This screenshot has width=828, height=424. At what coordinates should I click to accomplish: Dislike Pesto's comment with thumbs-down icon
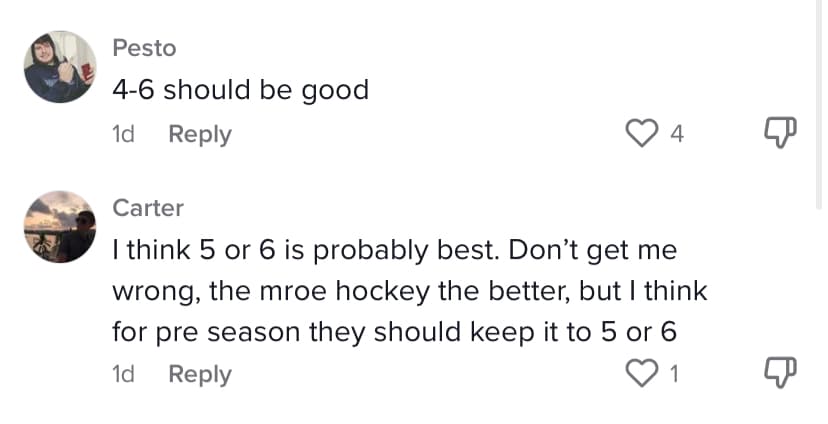(x=778, y=133)
